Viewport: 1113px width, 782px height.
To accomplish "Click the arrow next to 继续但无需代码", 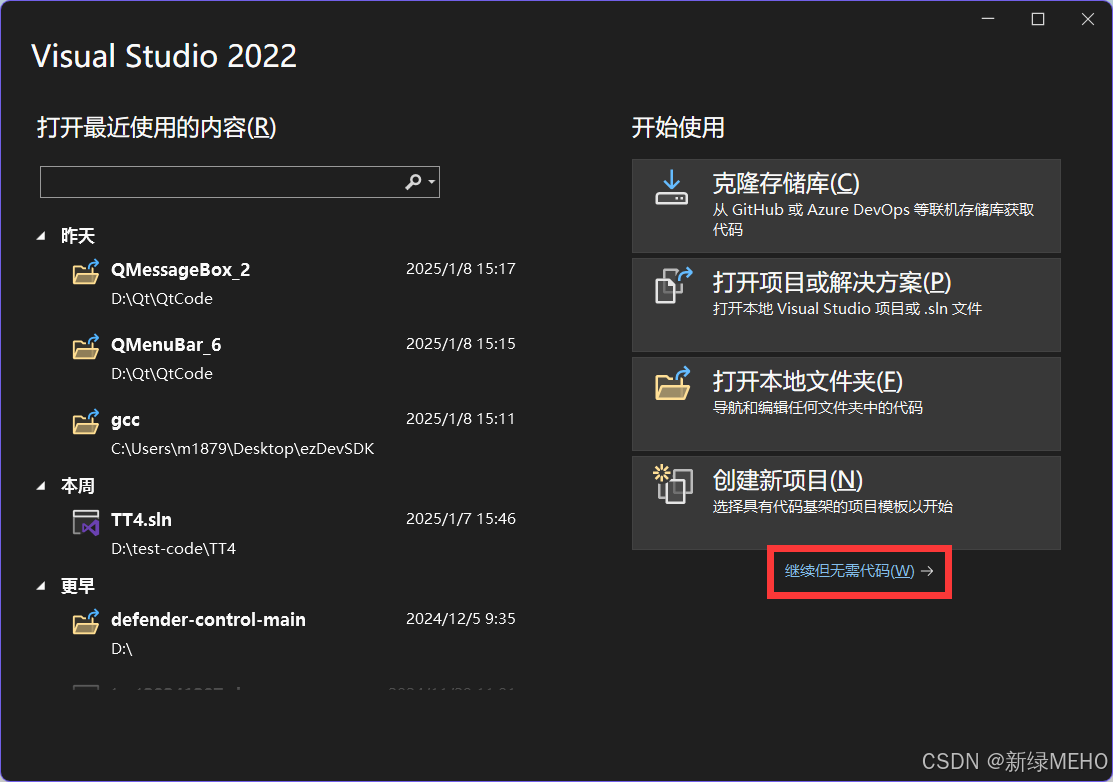I will [x=927, y=571].
